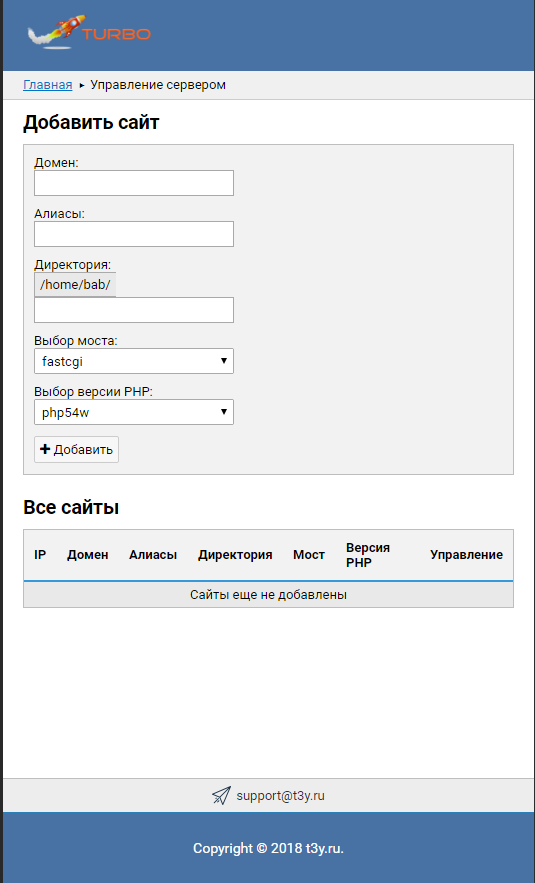Click the Добавить button
The height and width of the screenshot is (883, 535).
point(77,449)
